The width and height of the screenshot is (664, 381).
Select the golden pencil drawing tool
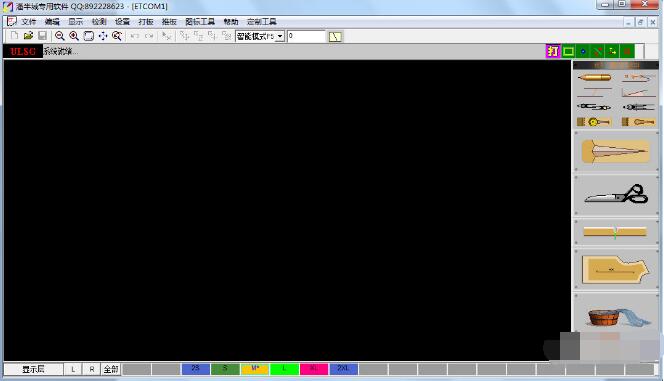[x=594, y=77]
